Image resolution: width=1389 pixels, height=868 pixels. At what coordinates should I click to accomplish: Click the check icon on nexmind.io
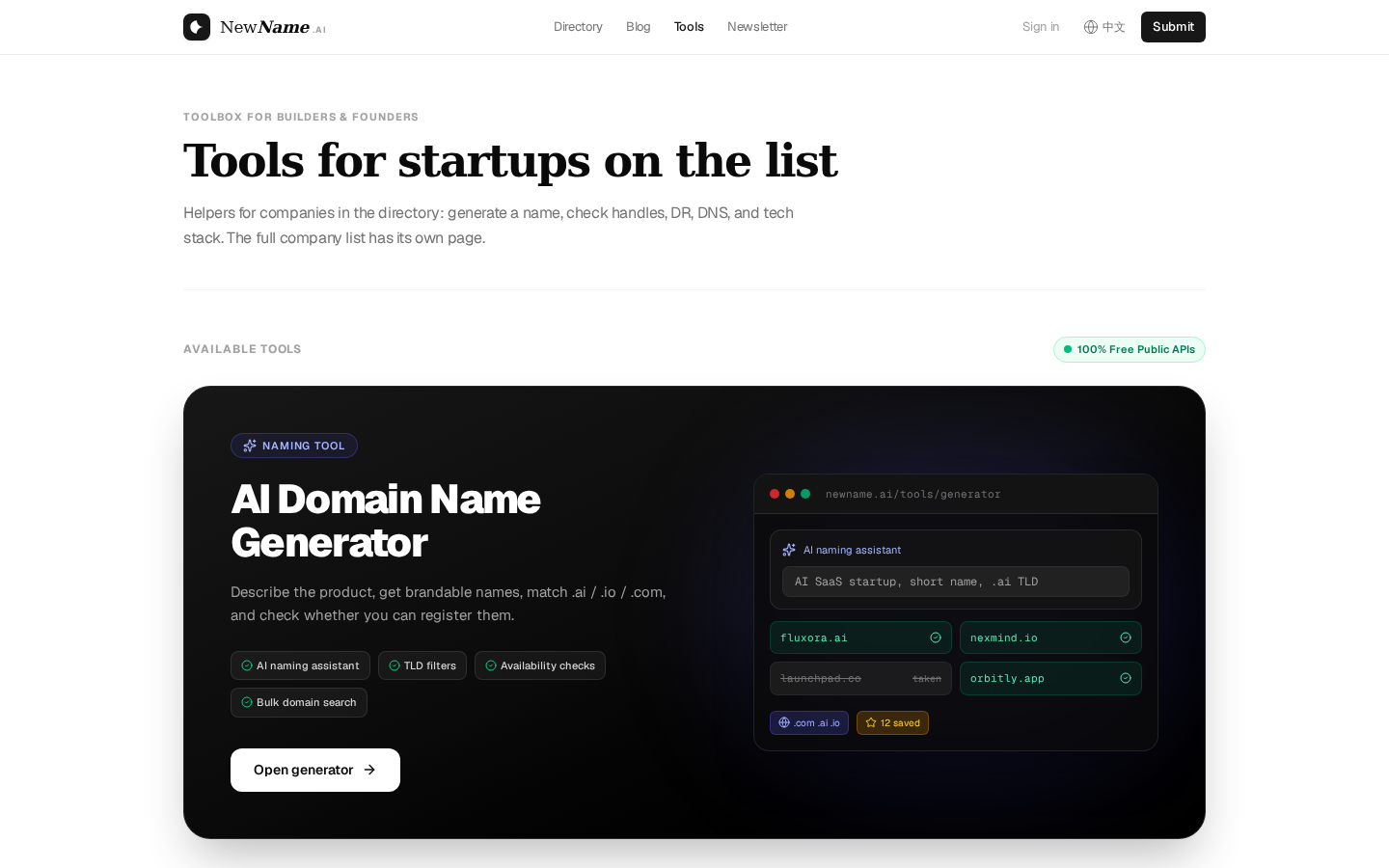[x=1126, y=637]
